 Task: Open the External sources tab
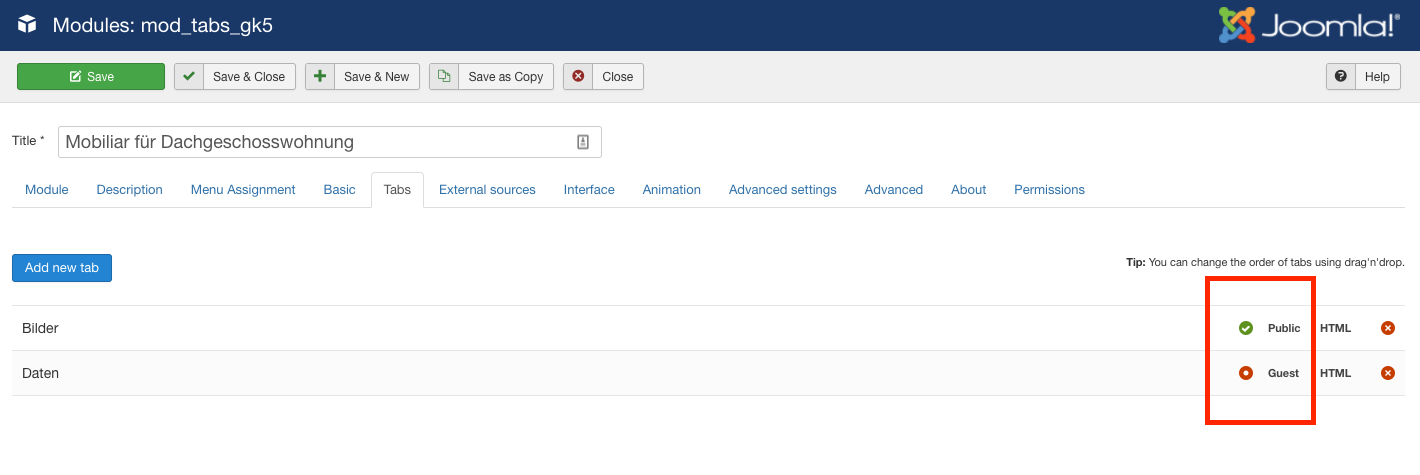click(487, 190)
